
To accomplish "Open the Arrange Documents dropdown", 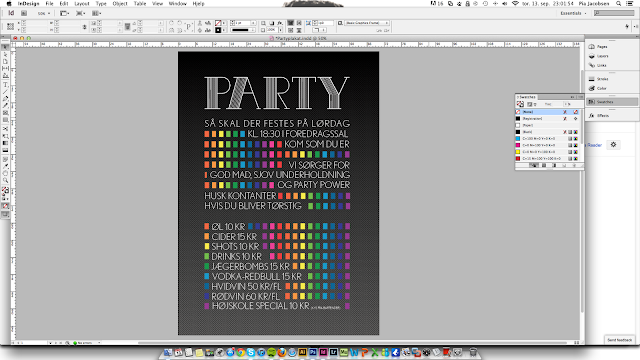I will 97,13.
